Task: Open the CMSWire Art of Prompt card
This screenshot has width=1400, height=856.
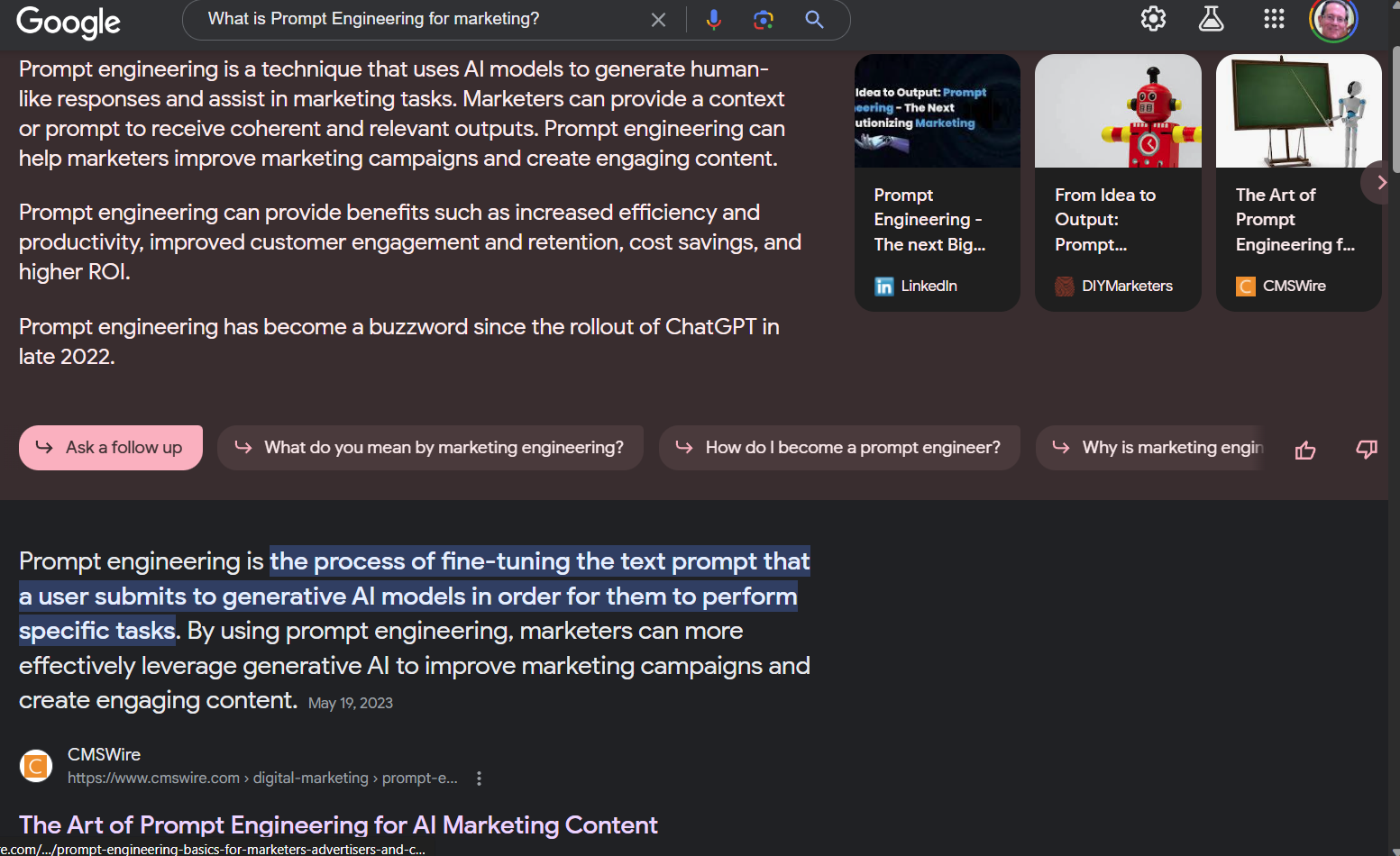Action: [x=1299, y=183]
